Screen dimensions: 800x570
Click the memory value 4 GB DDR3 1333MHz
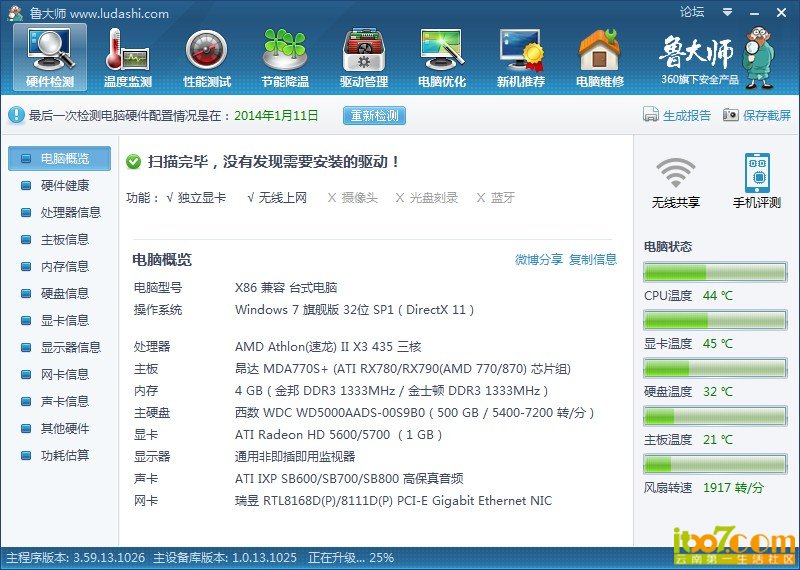click(x=391, y=391)
